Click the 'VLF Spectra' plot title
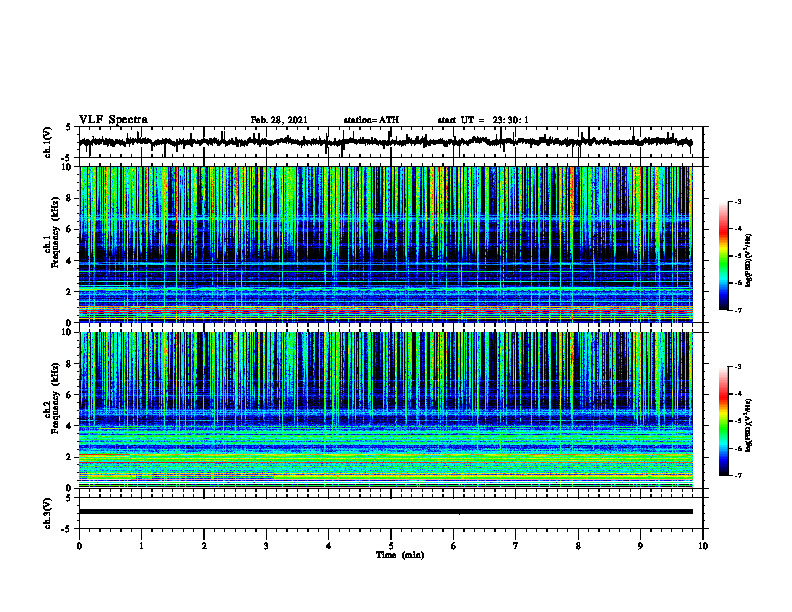The width and height of the screenshot is (792, 612). 113,120
